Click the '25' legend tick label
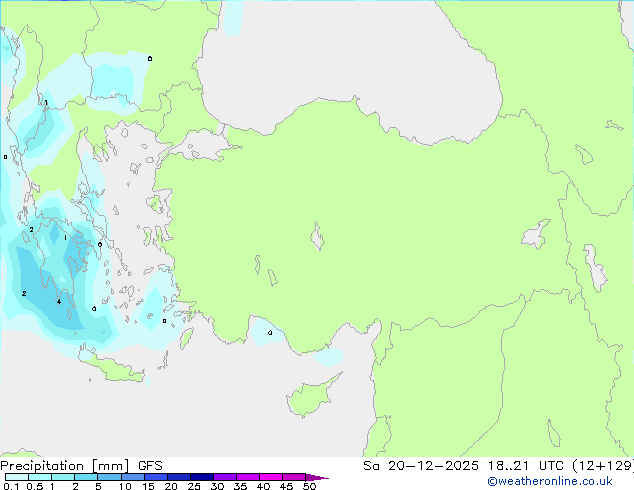 click(x=194, y=486)
